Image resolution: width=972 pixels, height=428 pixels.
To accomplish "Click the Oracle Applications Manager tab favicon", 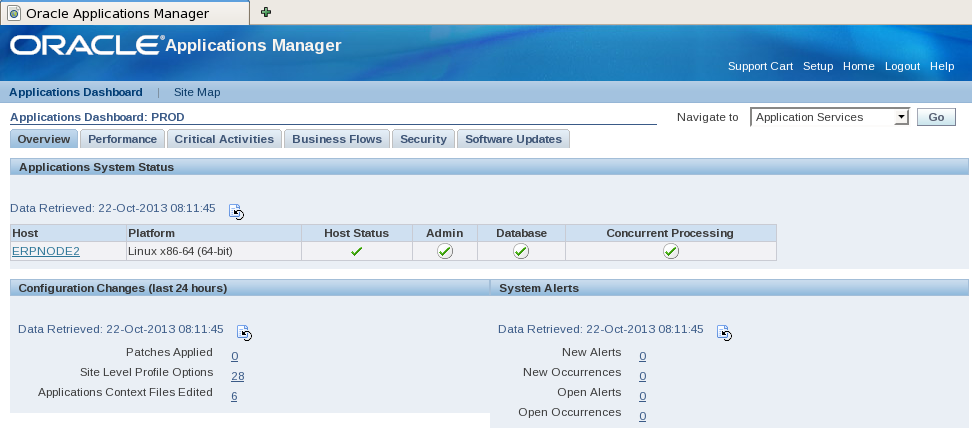I will [14, 13].
